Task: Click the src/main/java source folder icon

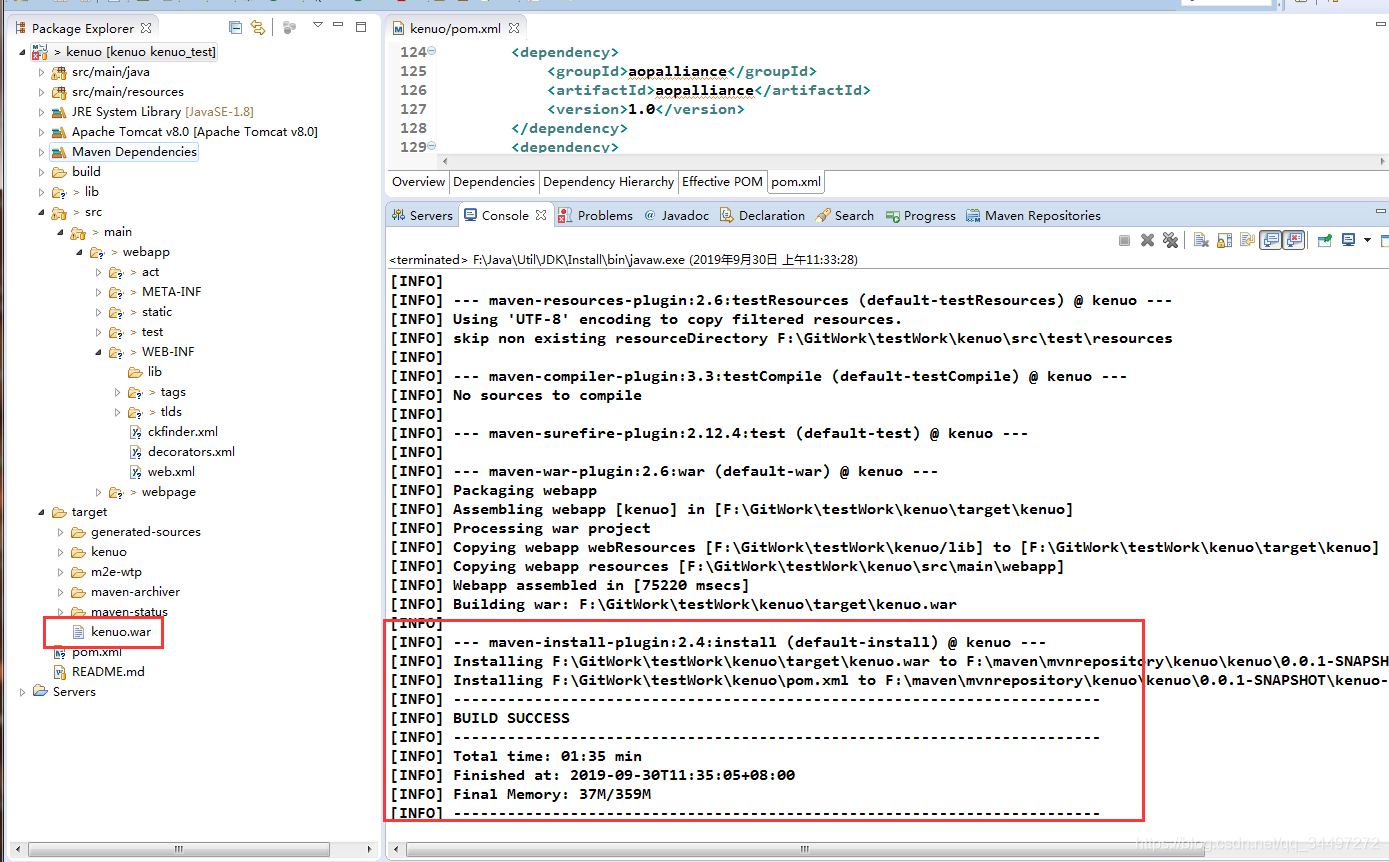Action: tap(60, 72)
